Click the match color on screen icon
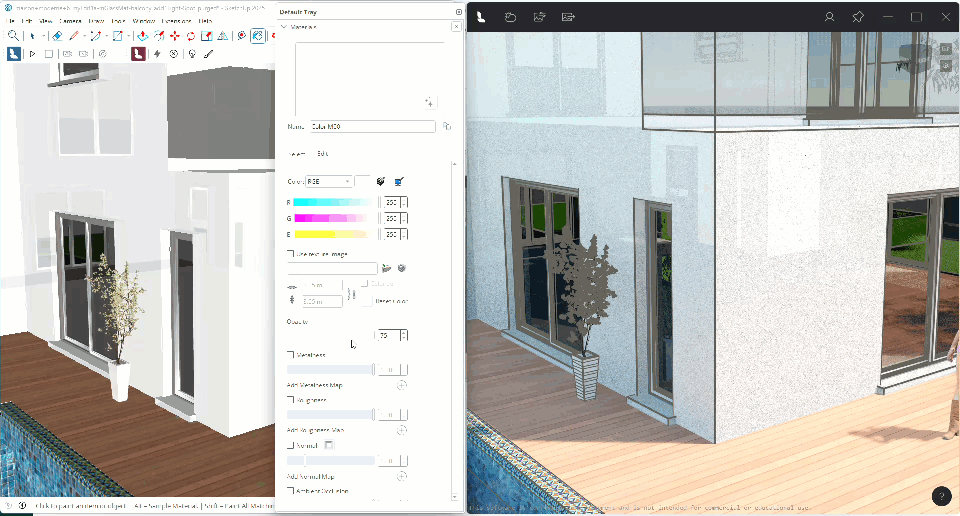The width and height of the screenshot is (960, 516). coord(398,182)
